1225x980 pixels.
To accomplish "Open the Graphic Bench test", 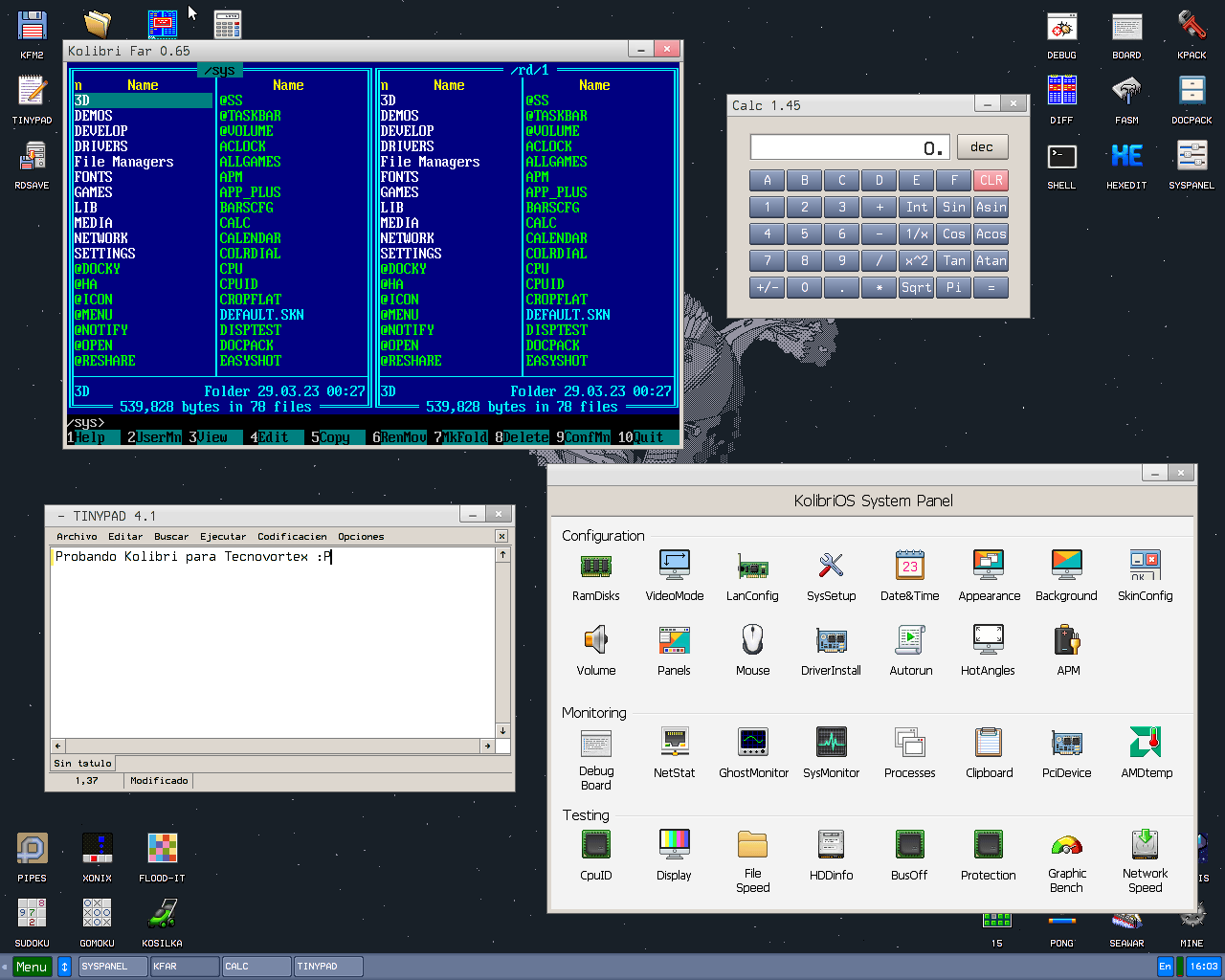I will coord(1066,846).
